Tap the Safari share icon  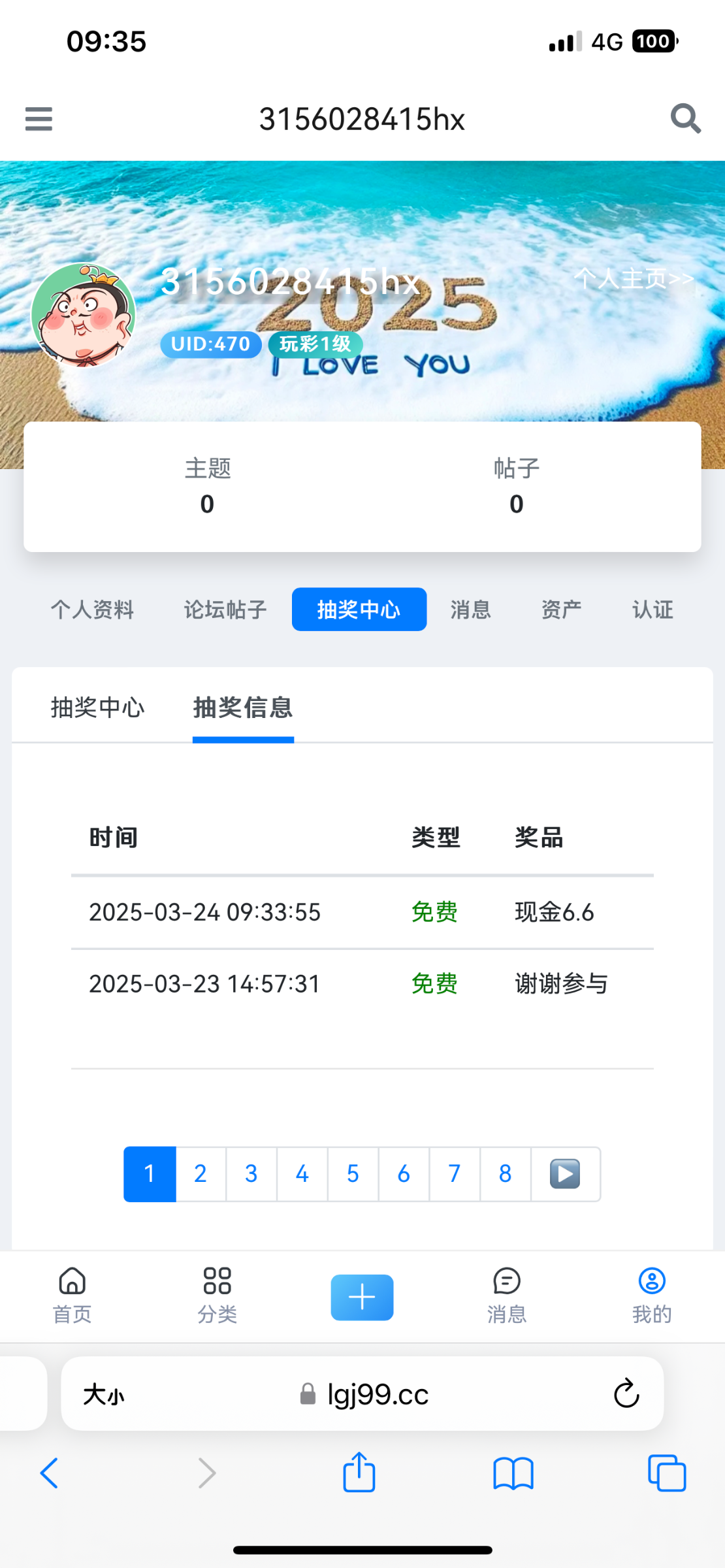point(359,1473)
